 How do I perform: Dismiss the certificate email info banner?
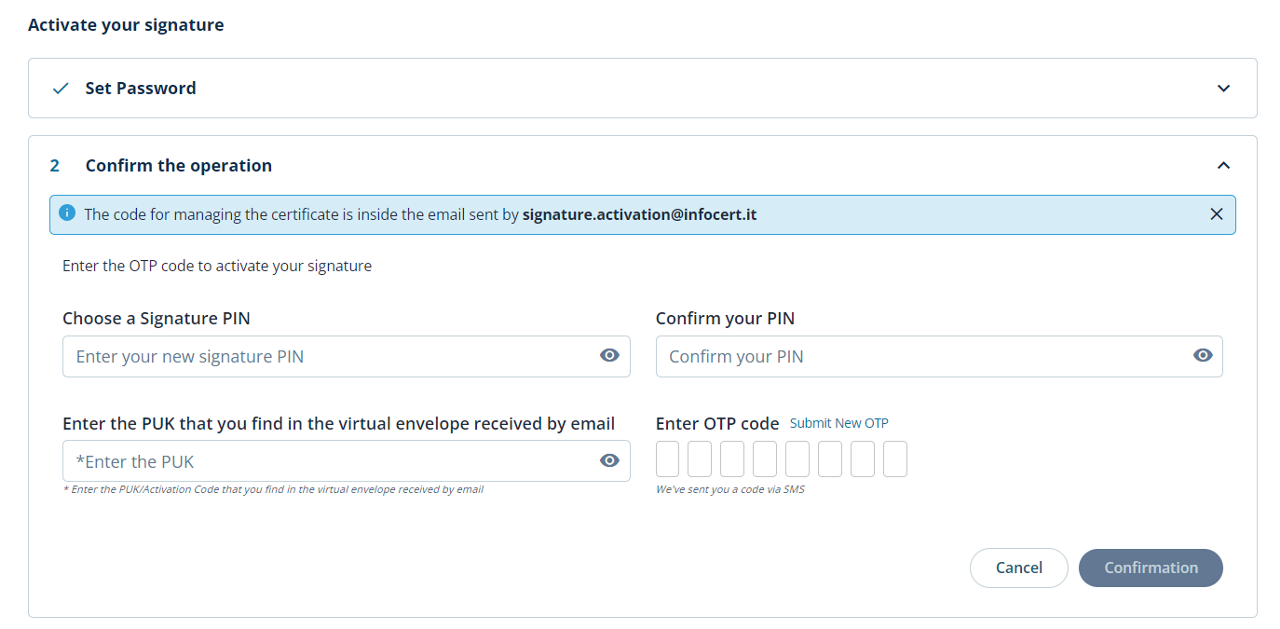[1216, 214]
